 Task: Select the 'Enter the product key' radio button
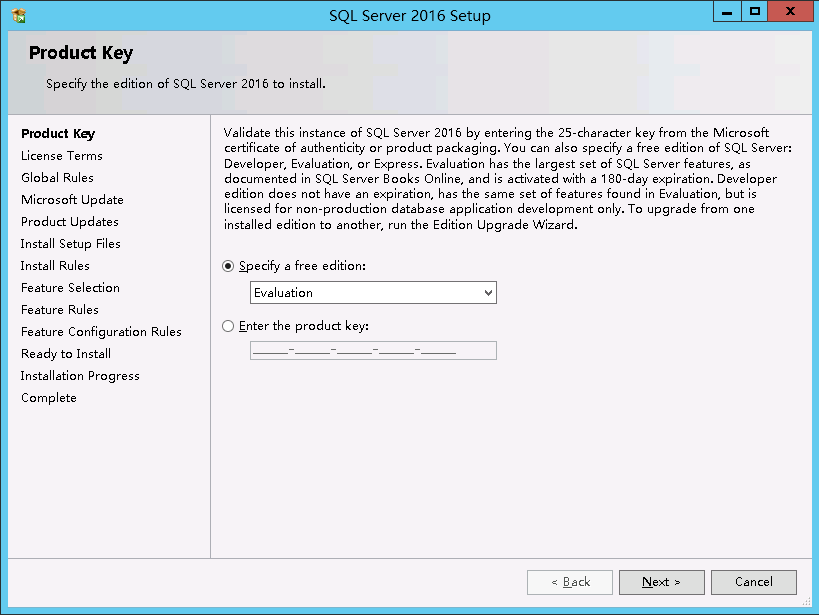point(228,326)
